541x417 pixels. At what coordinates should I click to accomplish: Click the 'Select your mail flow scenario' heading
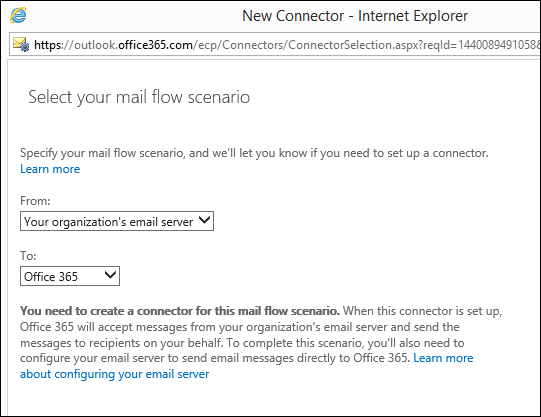[x=139, y=97]
